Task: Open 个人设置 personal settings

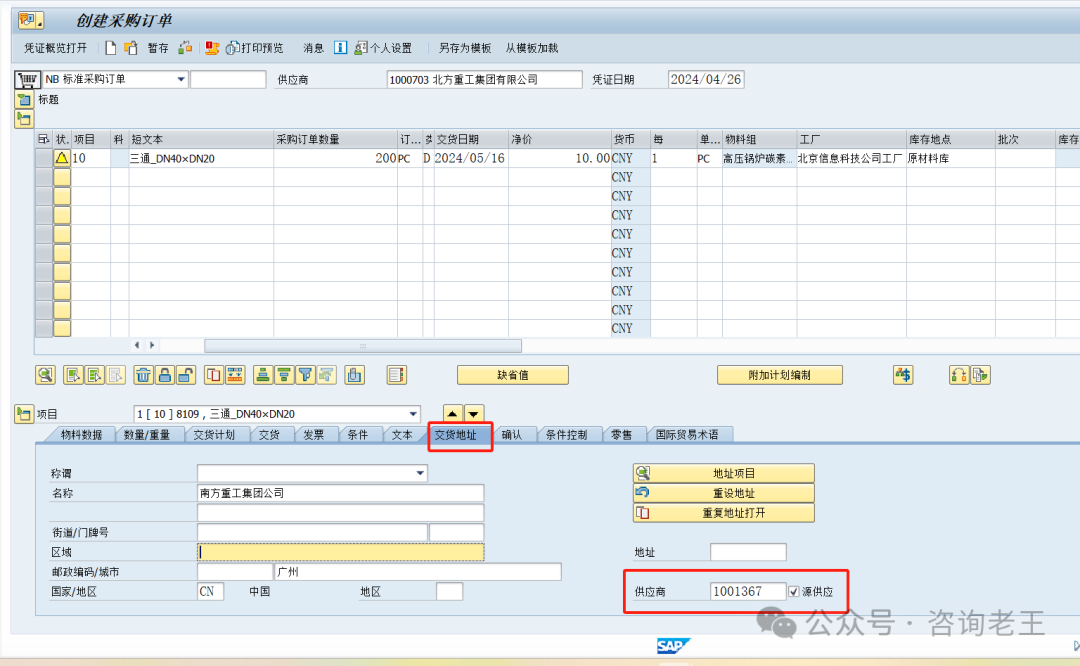Action: tap(383, 48)
